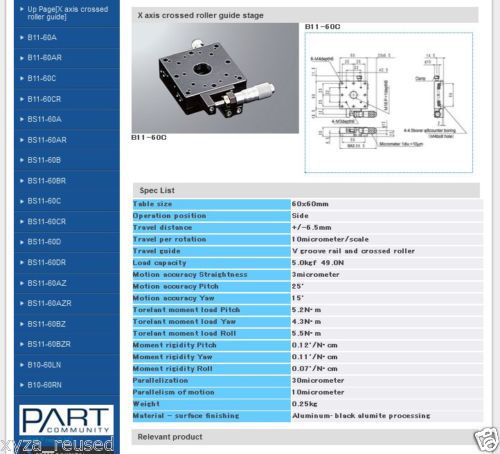500x454 pixels.
Task: Click Motion accuracy Pitch label
Action: [x=175, y=286]
